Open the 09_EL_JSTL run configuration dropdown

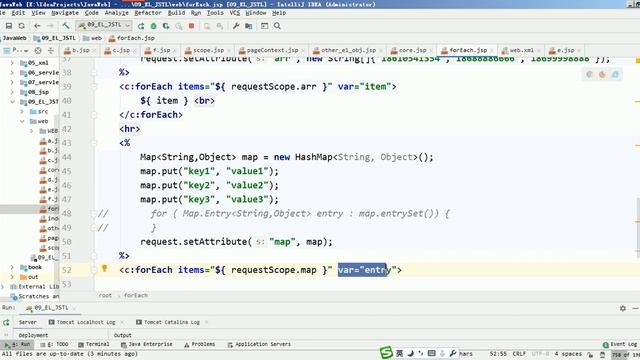coord(104,25)
